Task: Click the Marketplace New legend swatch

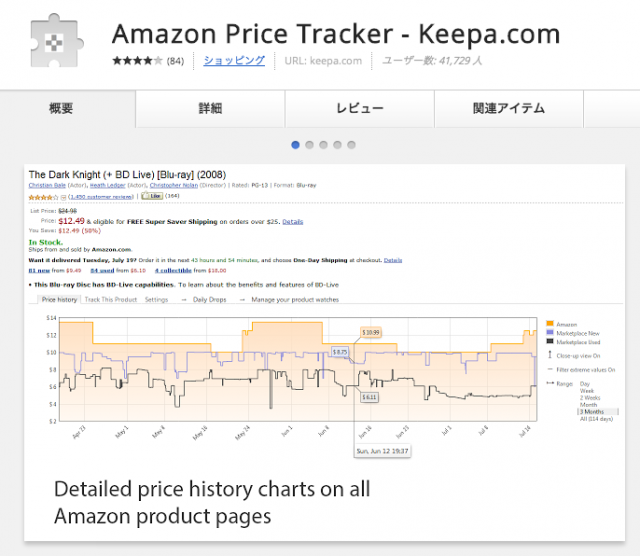Action: coord(550,333)
